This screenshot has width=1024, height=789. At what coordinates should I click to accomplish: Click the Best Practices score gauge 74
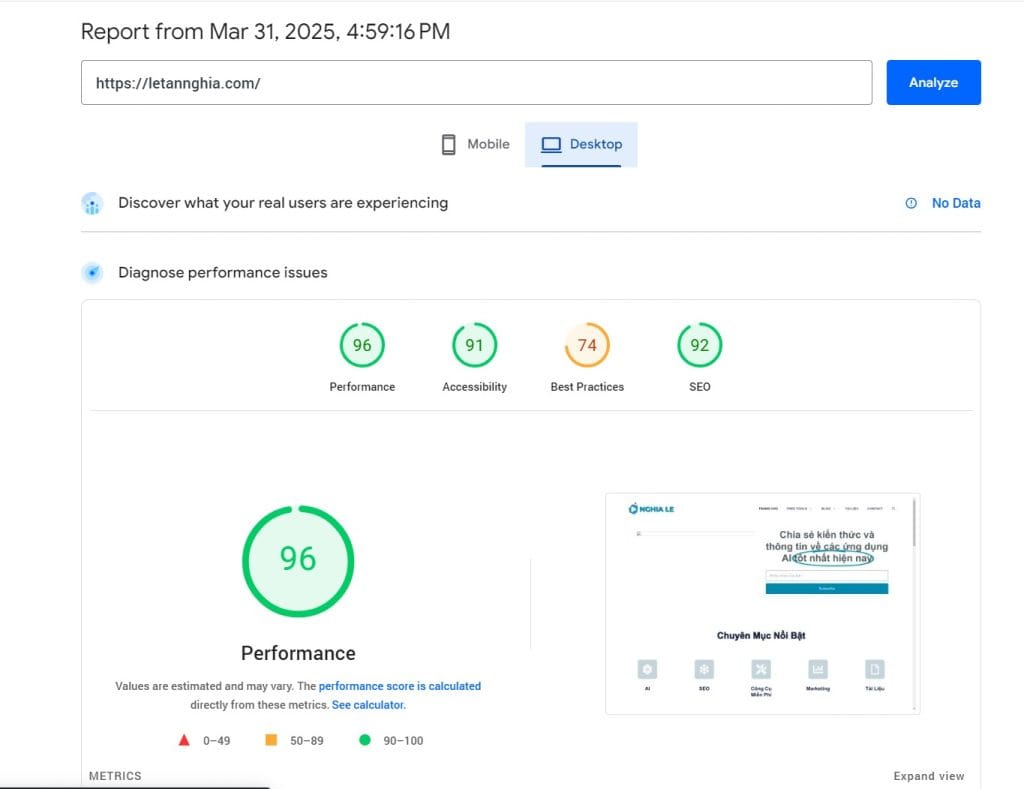click(x=587, y=346)
